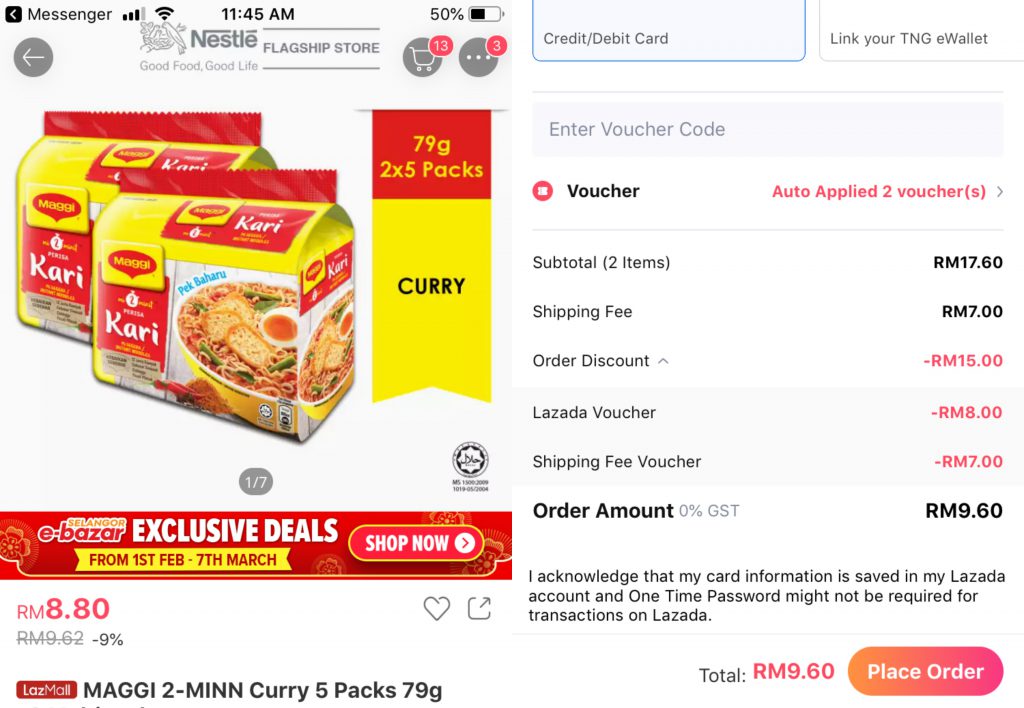
Task: Tap the heart wishlist icon
Action: tap(436, 608)
